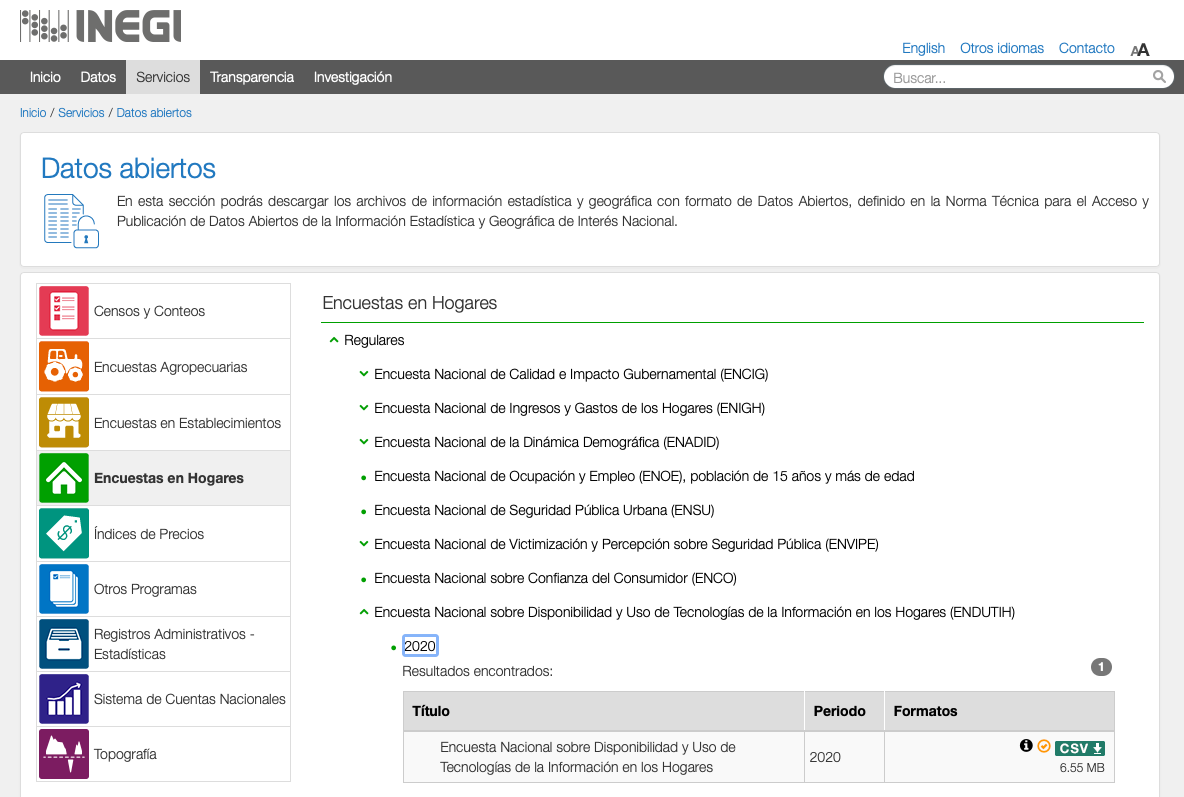The image size is (1184, 797).
Task: Collapse the Regulares section
Action: 334,341
